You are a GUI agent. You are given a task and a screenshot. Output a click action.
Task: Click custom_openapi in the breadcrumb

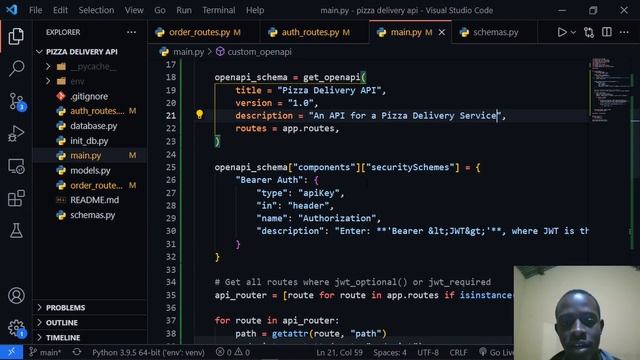pyautogui.click(x=259, y=52)
